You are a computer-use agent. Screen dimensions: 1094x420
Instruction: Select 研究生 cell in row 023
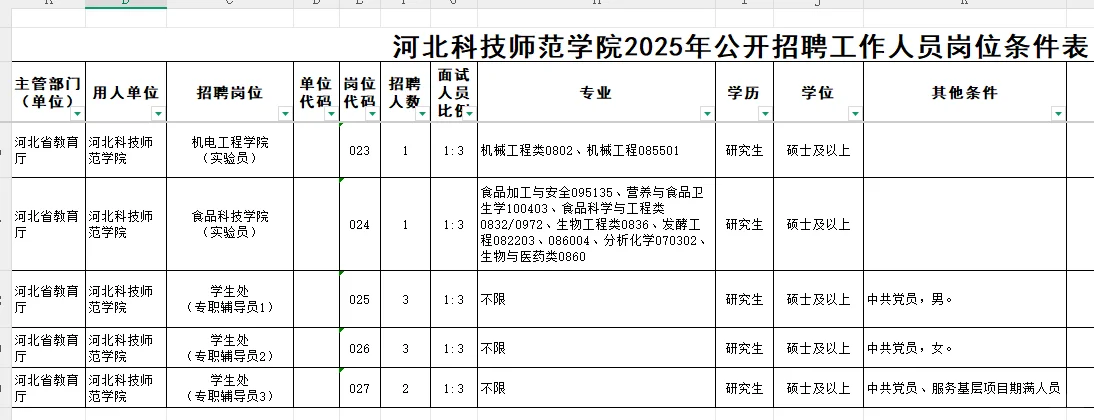pyautogui.click(x=744, y=150)
